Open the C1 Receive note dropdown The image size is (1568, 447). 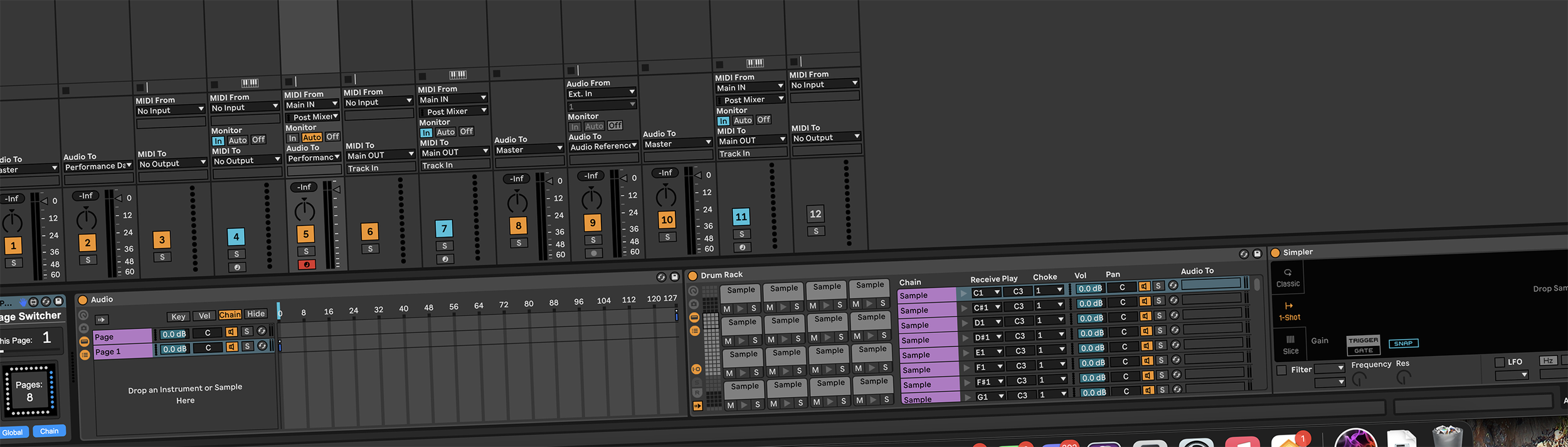point(986,293)
